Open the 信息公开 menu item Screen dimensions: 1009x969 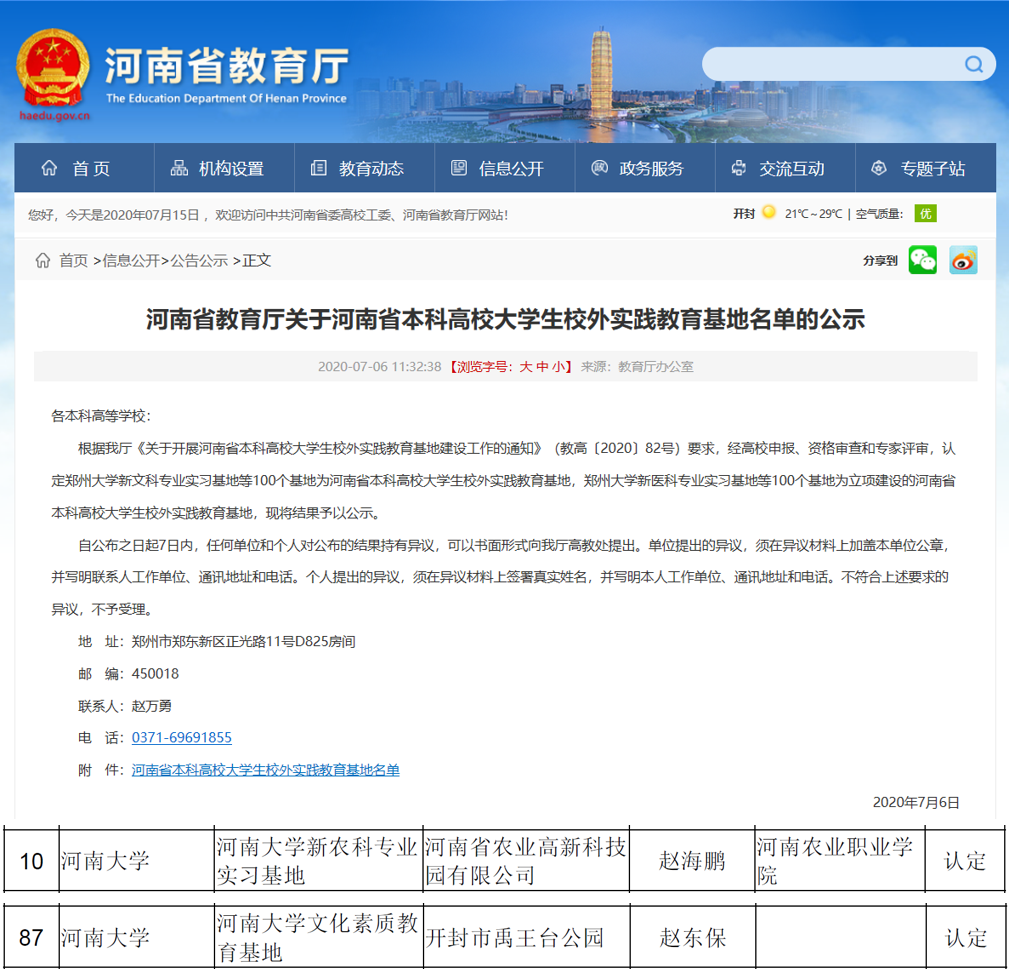click(497, 168)
